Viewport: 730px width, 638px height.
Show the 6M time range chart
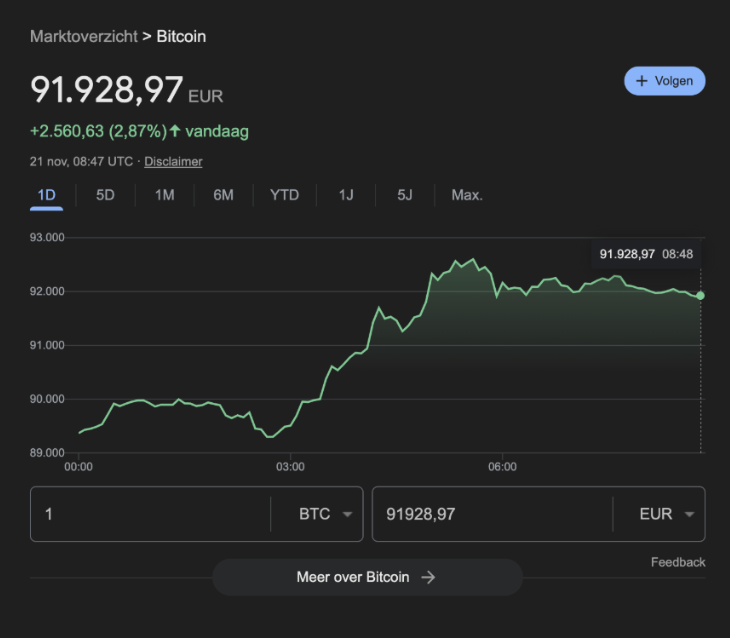(x=223, y=195)
